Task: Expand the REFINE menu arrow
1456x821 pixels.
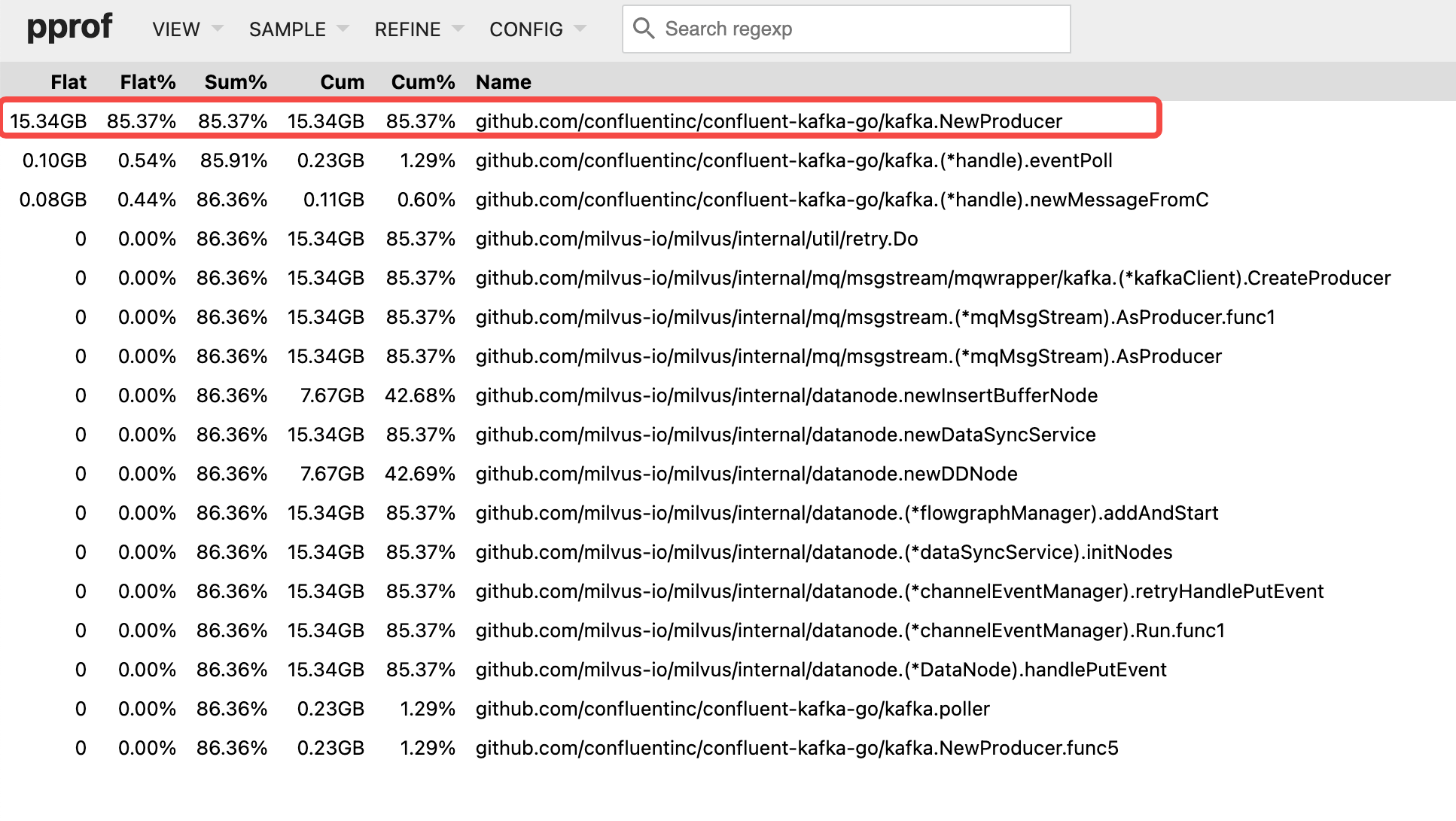Action: (x=458, y=29)
